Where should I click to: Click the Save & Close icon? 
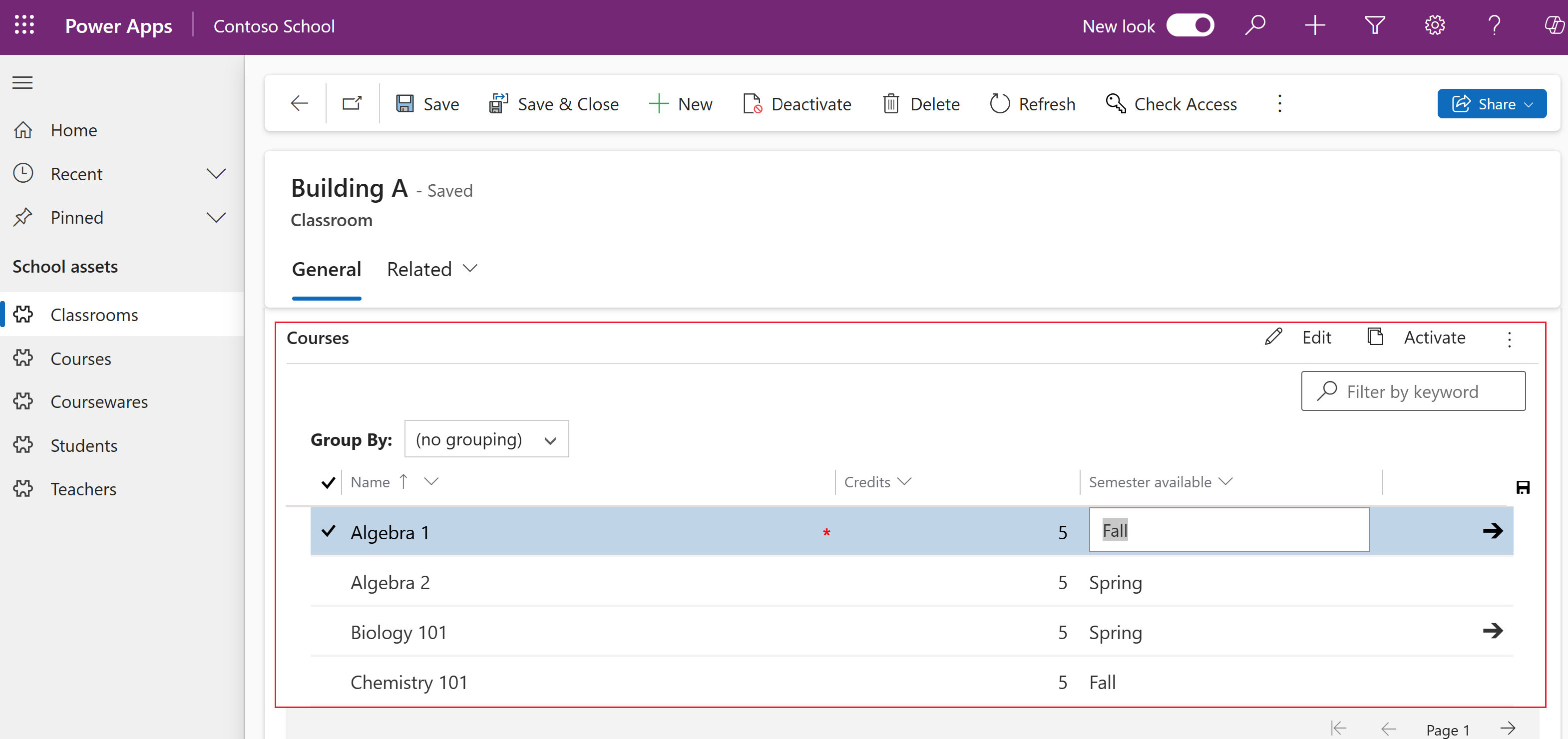pyautogui.click(x=497, y=104)
